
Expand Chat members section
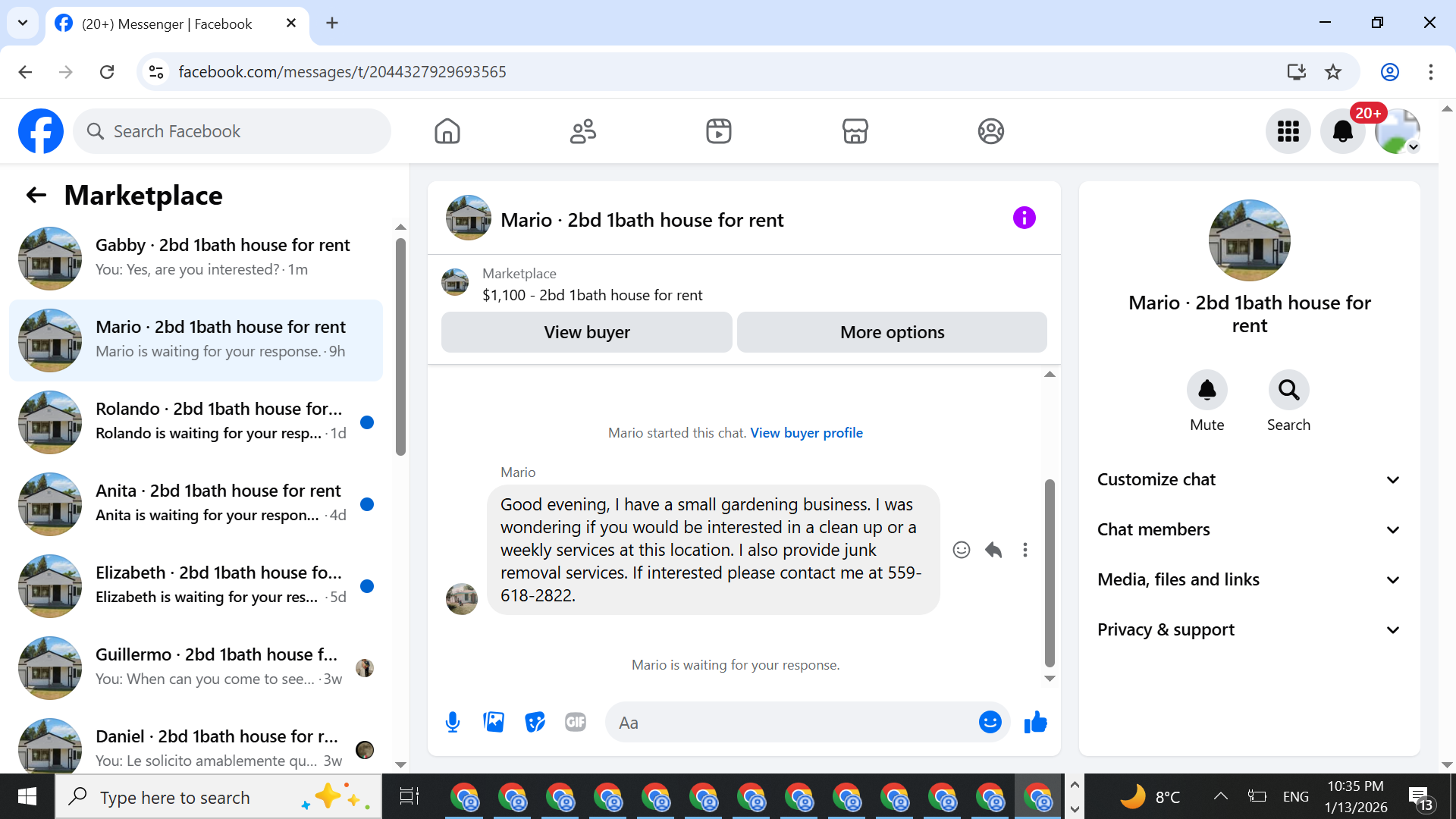coord(1249,529)
